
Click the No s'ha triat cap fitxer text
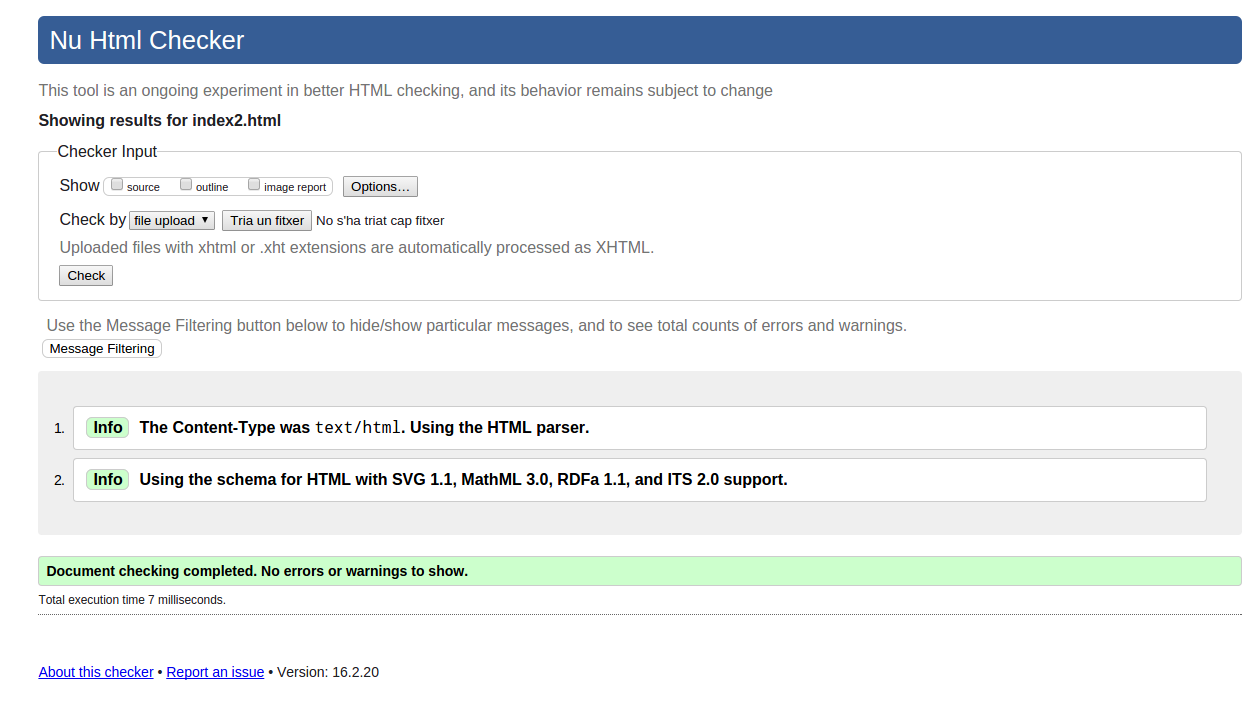click(380, 221)
